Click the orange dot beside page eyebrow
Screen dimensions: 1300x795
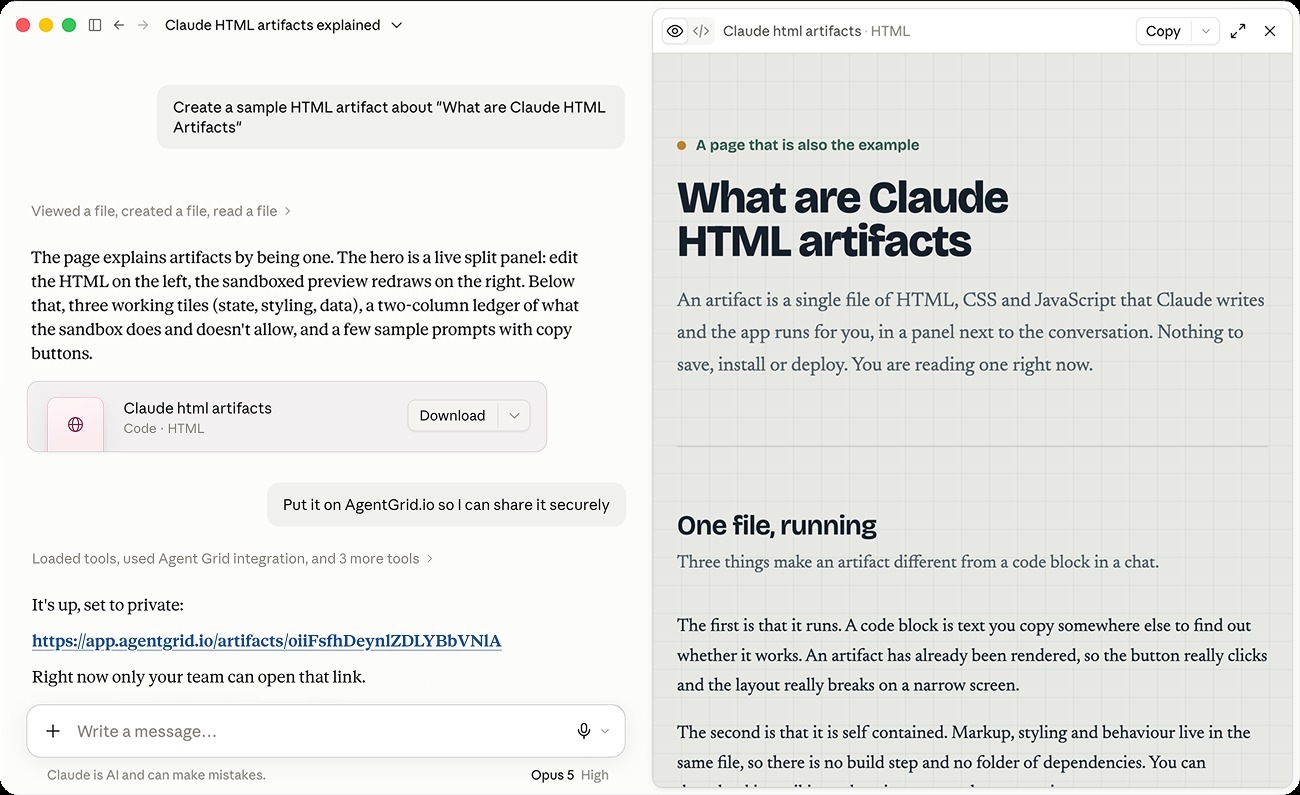tap(682, 145)
